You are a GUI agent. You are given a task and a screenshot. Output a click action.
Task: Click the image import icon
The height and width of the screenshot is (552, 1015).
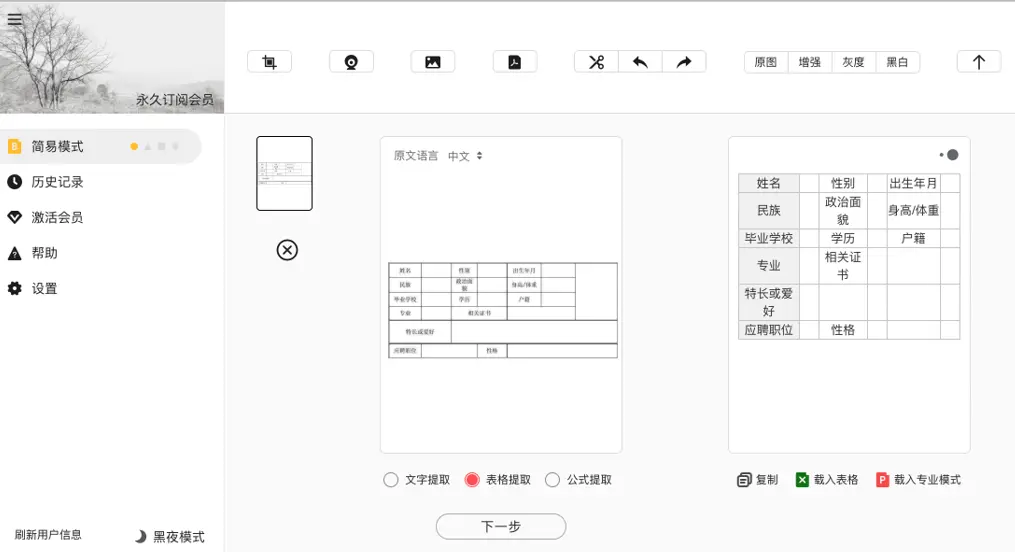click(432, 62)
